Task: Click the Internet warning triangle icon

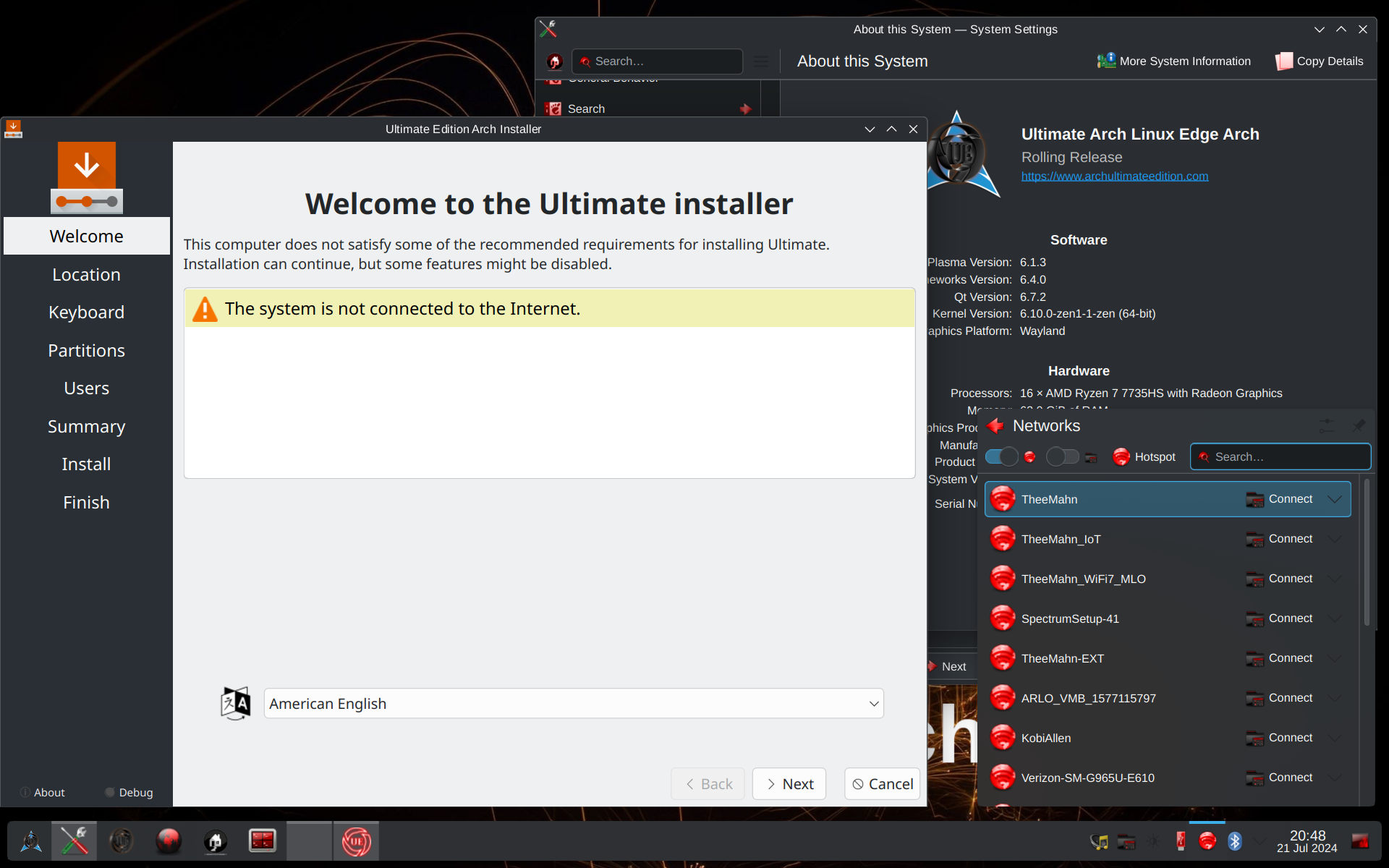Action: click(x=205, y=309)
